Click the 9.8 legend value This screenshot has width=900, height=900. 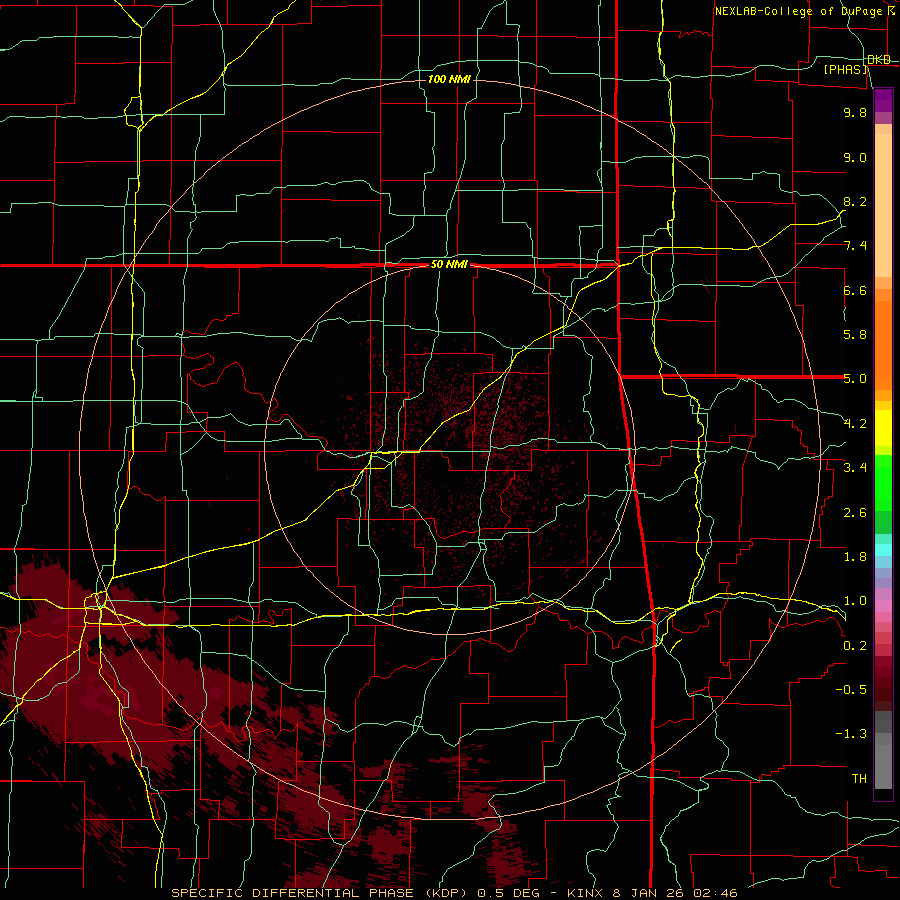[x=855, y=112]
